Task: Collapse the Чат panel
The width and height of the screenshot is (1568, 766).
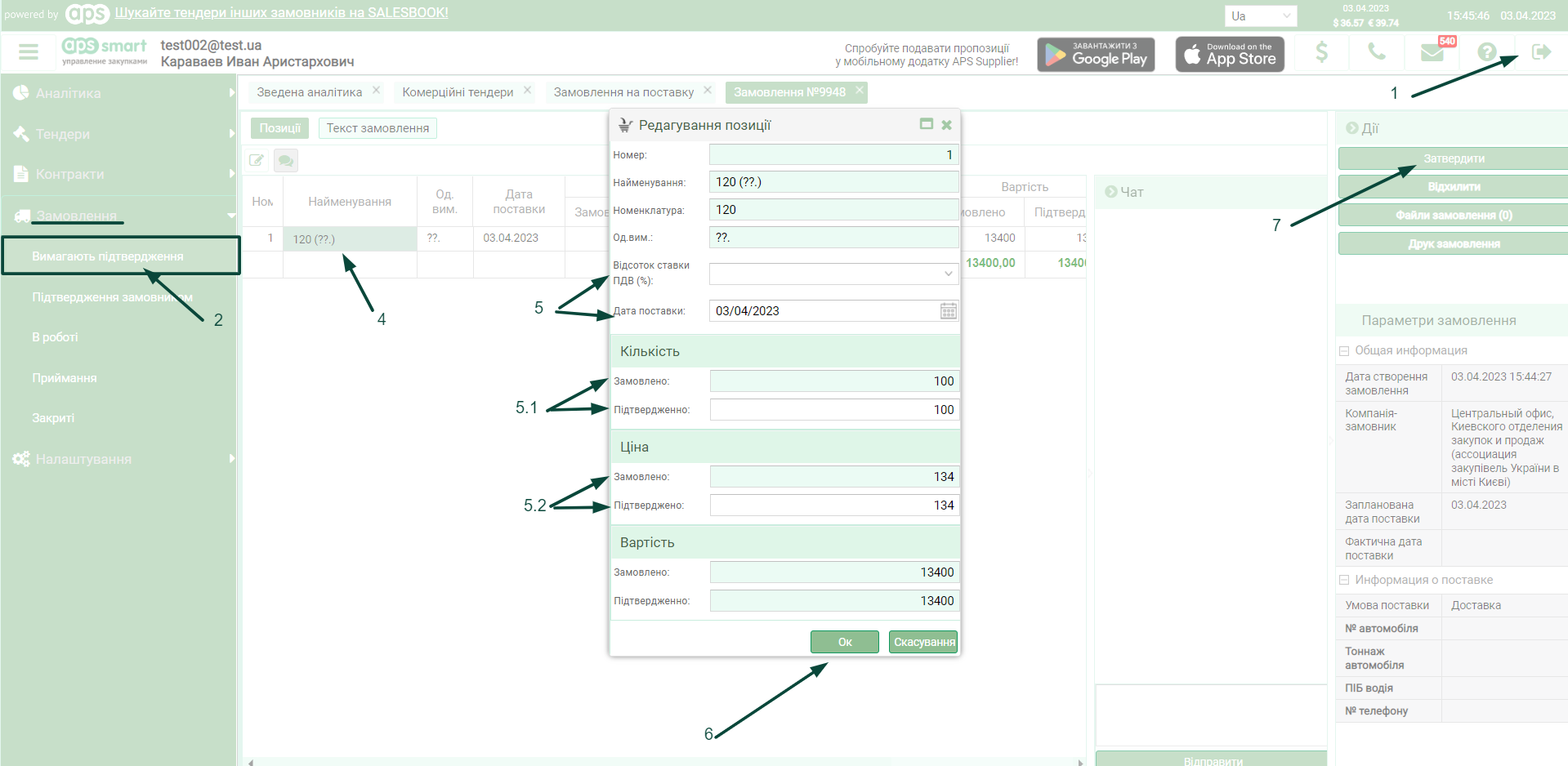Action: tap(1110, 192)
